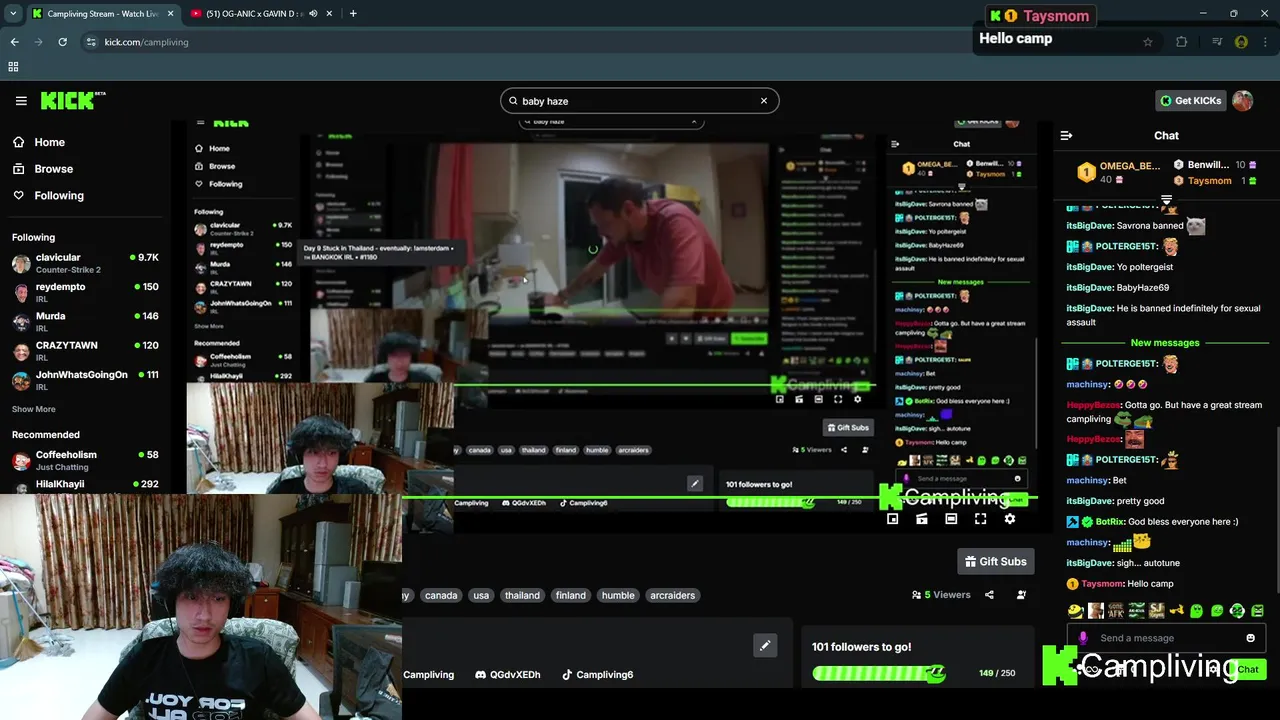Screen dimensions: 1280x720
Task: Open the profile avatar next to Get KICKs
Action: click(1242, 101)
